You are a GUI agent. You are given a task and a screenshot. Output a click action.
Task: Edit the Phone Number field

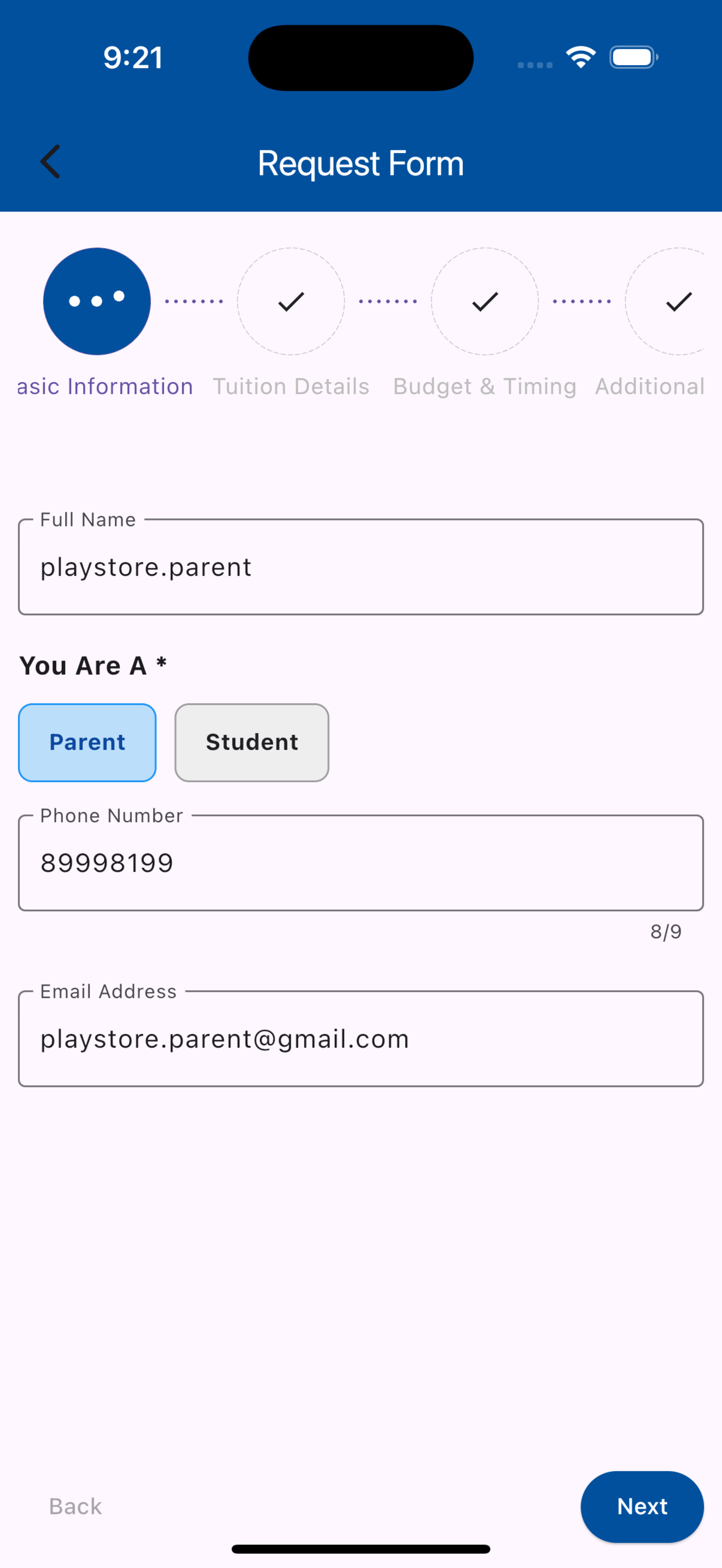361,863
